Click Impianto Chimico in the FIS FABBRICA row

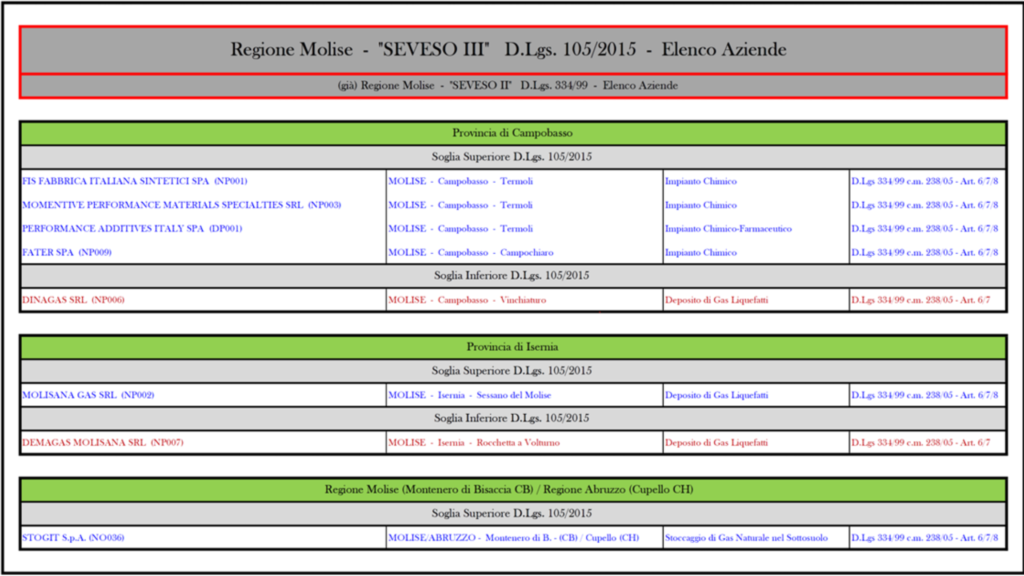pyautogui.click(x=701, y=182)
